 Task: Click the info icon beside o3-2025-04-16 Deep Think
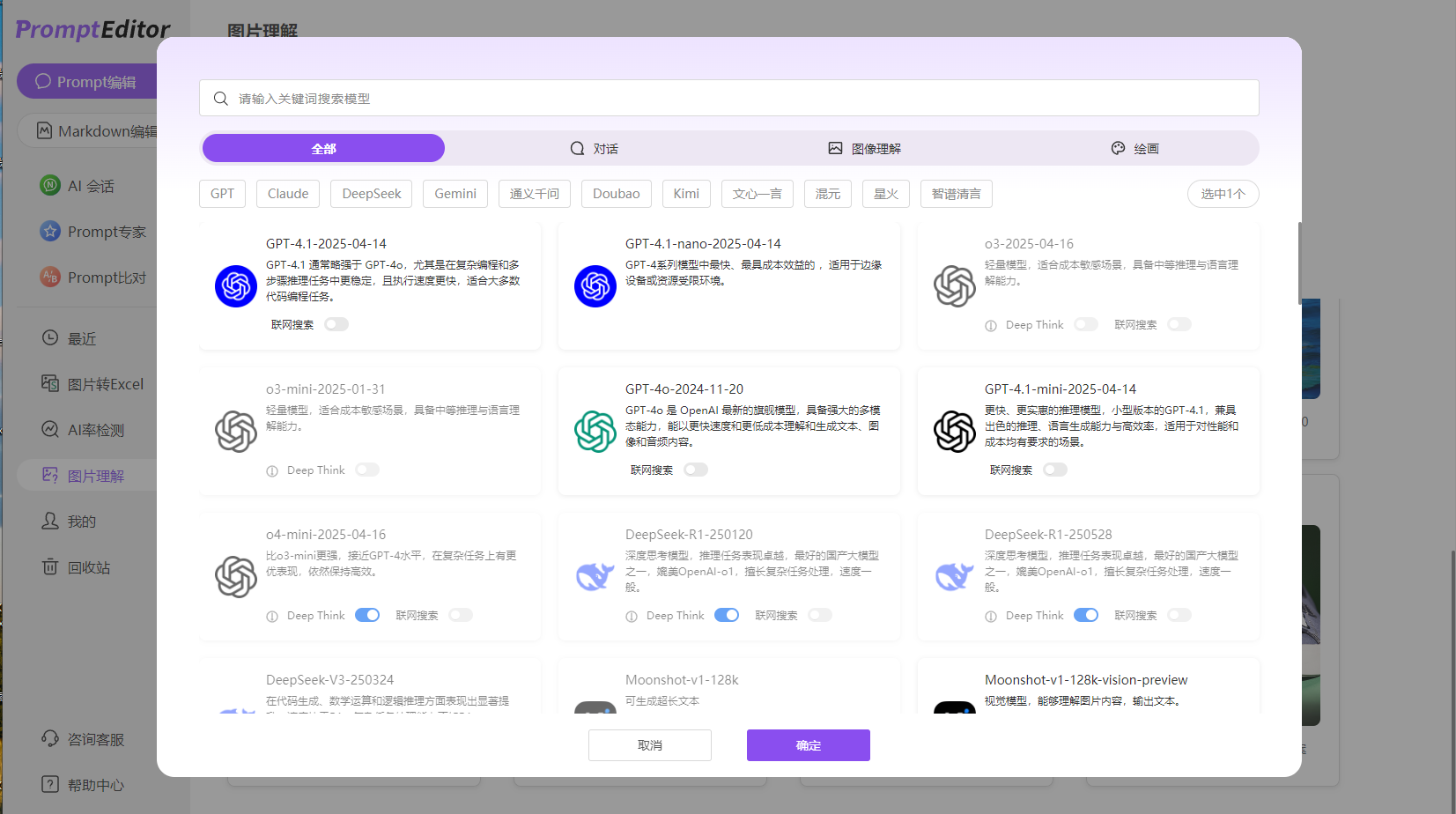tap(991, 326)
